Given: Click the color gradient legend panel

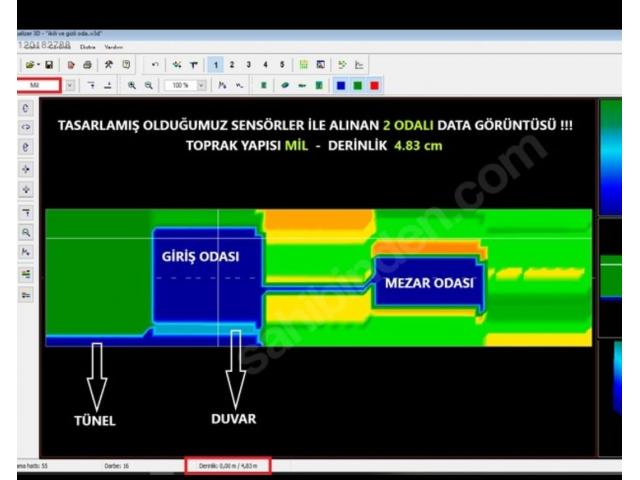Looking at the screenshot, I should (x=611, y=157).
